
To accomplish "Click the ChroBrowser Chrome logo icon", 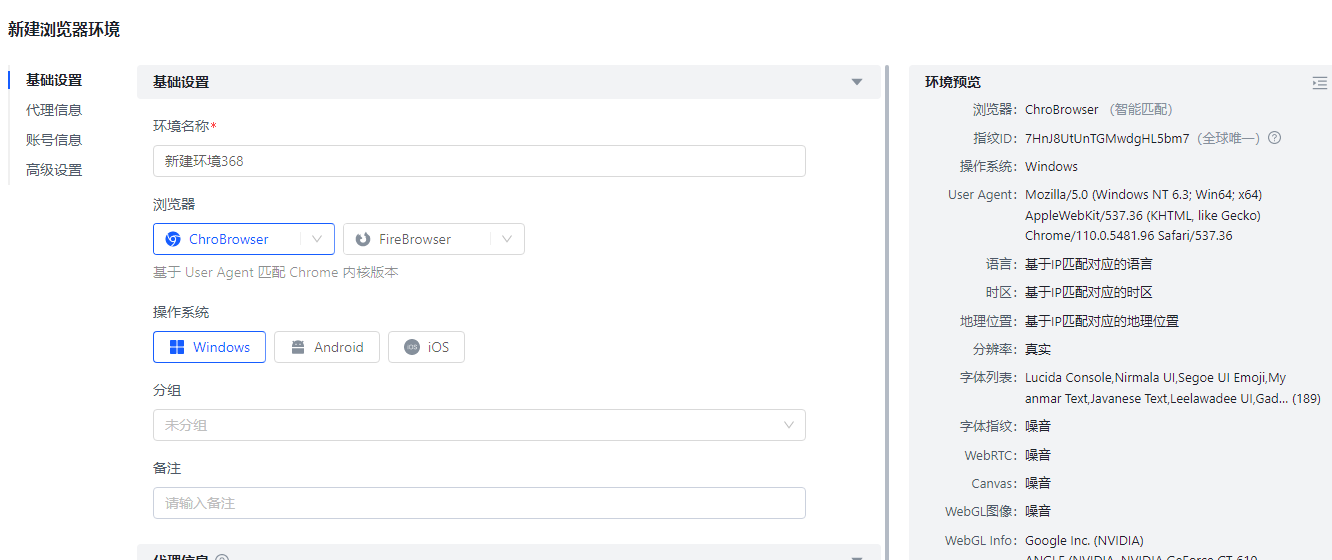I will pyautogui.click(x=173, y=239).
